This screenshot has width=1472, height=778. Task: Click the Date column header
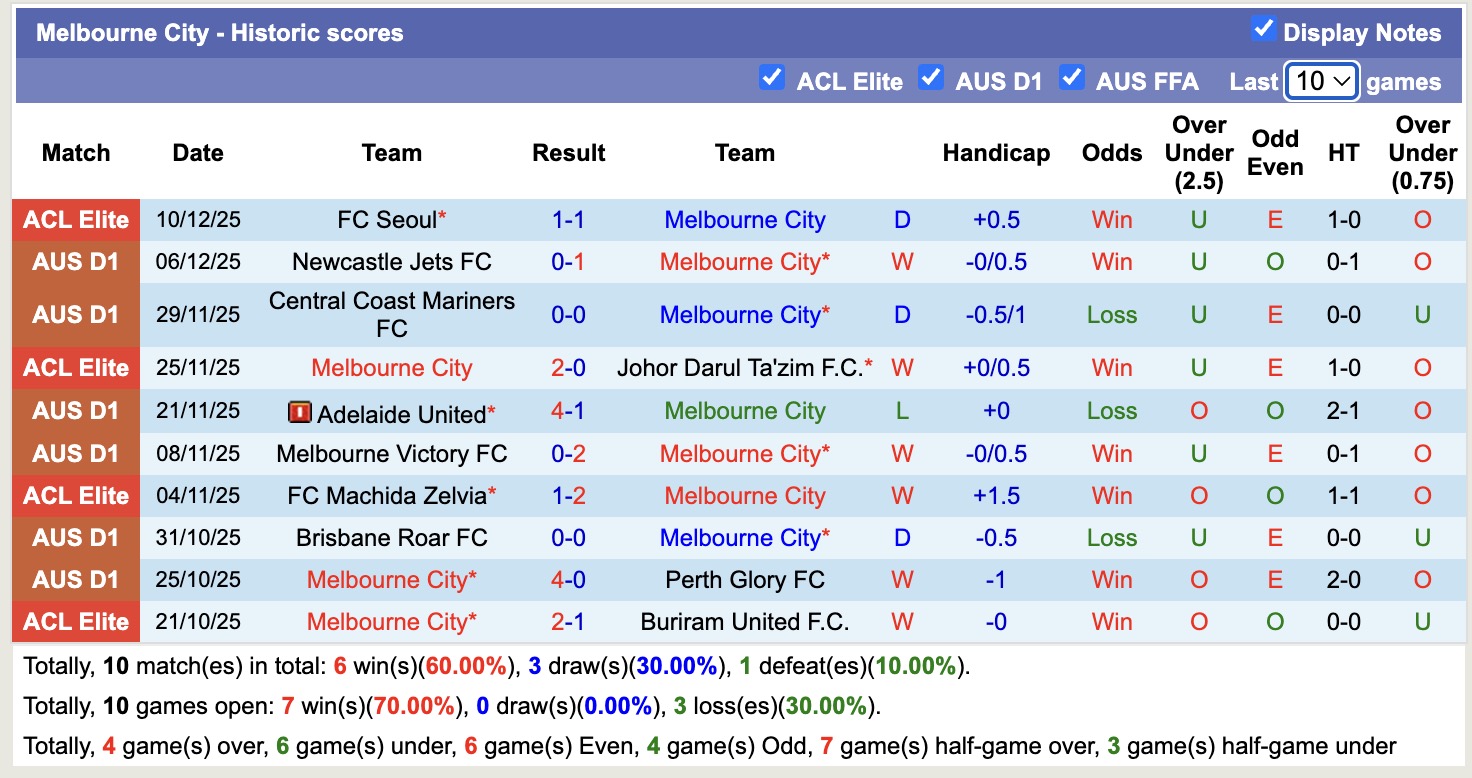click(x=197, y=153)
